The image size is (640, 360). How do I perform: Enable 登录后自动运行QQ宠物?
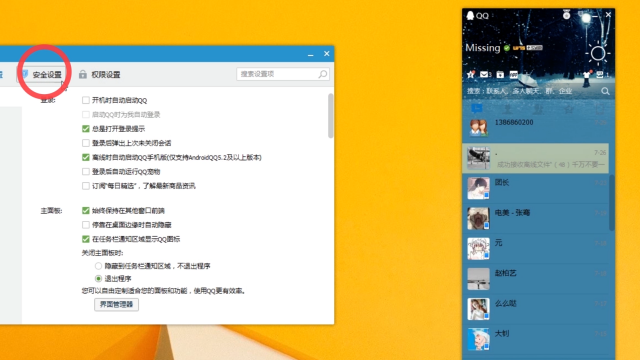pos(86,171)
